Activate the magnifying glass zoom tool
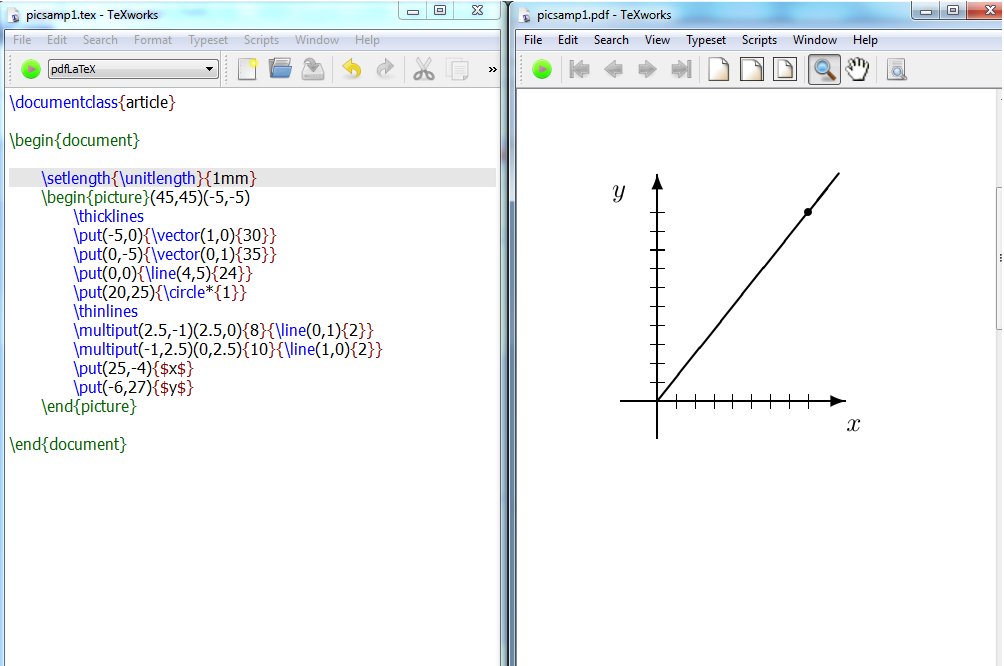This screenshot has width=1004, height=666. (x=824, y=69)
